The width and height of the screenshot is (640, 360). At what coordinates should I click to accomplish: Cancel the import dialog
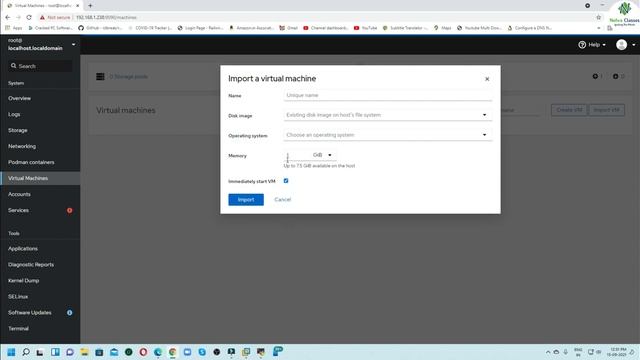282,200
